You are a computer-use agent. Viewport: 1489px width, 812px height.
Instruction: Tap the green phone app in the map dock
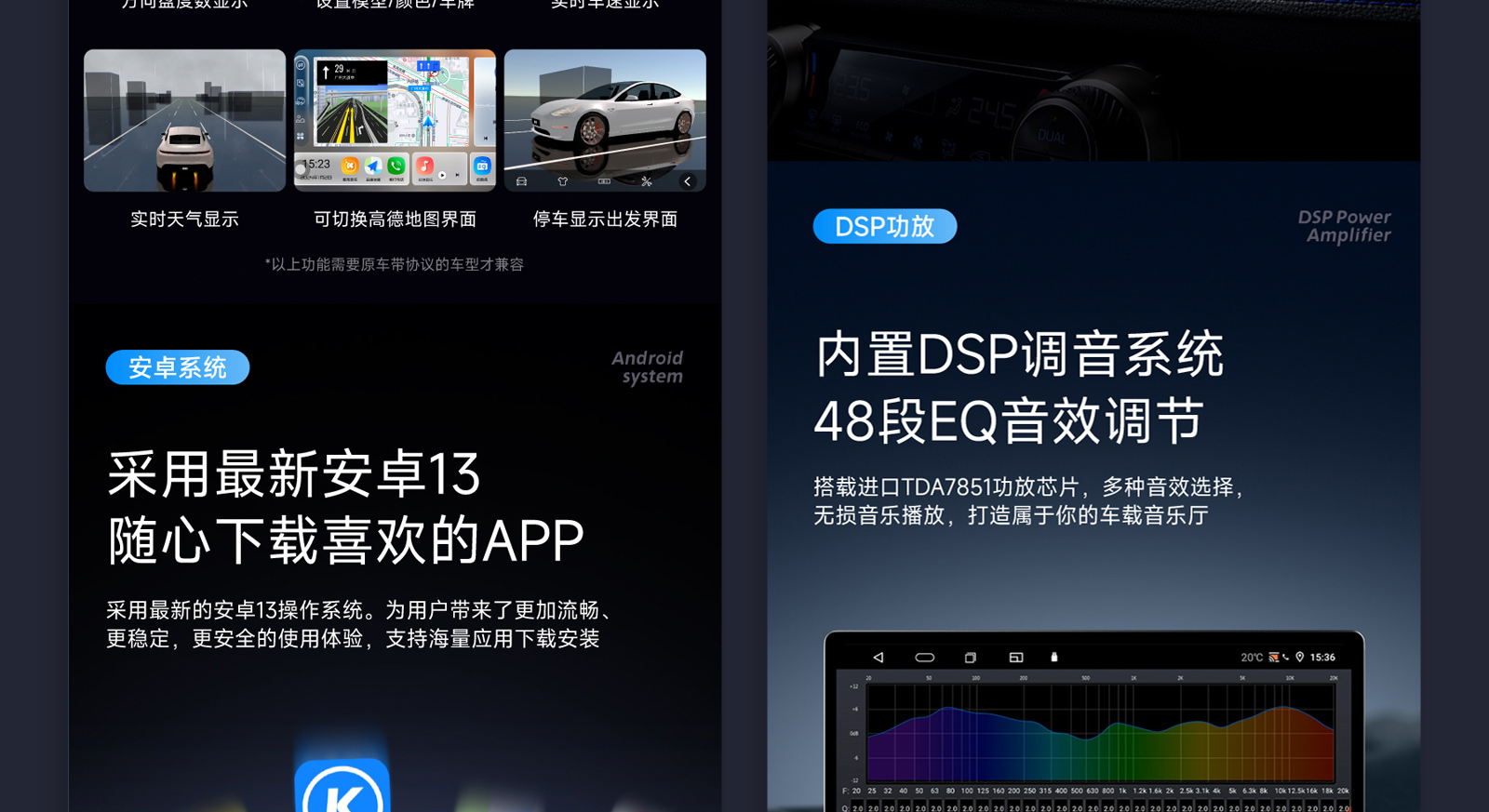[396, 166]
